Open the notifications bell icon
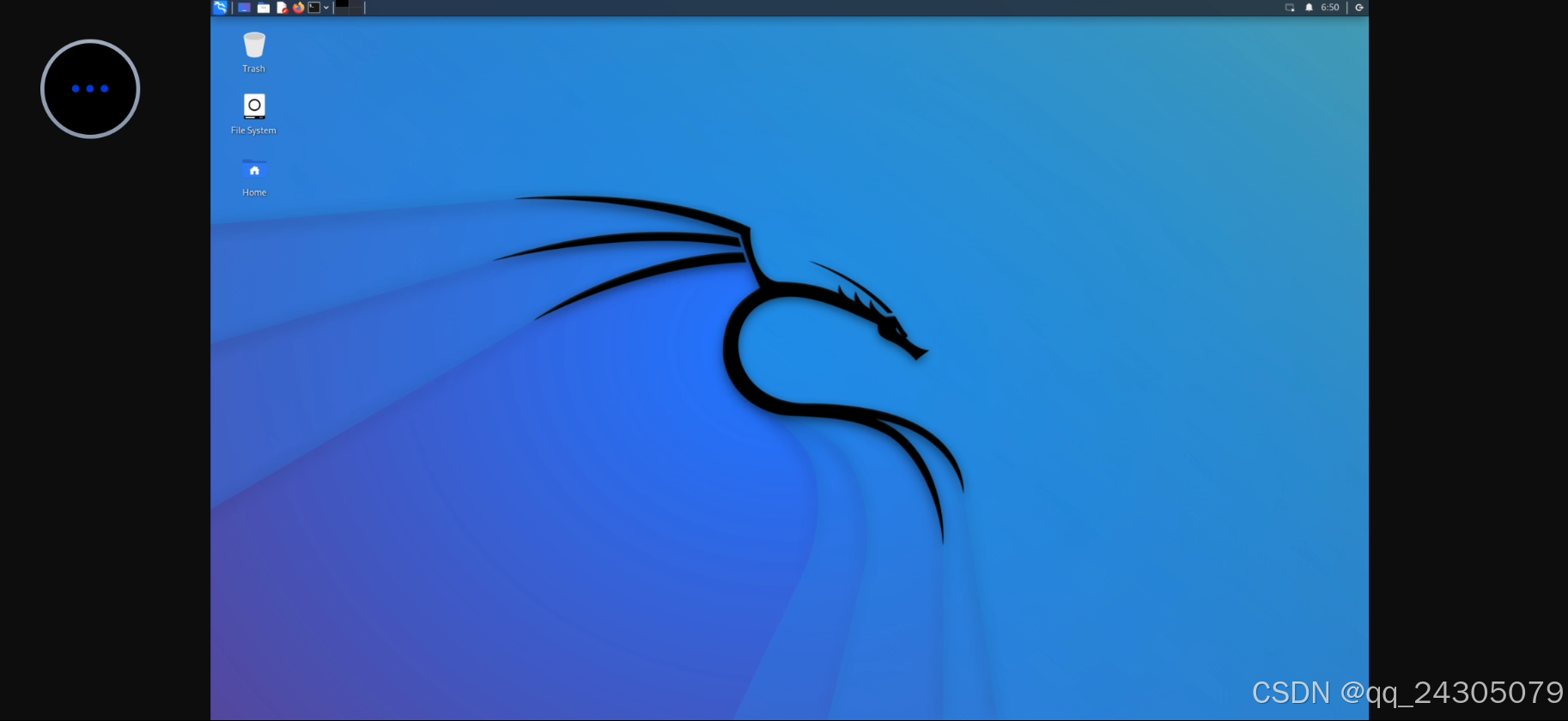 (x=1309, y=8)
